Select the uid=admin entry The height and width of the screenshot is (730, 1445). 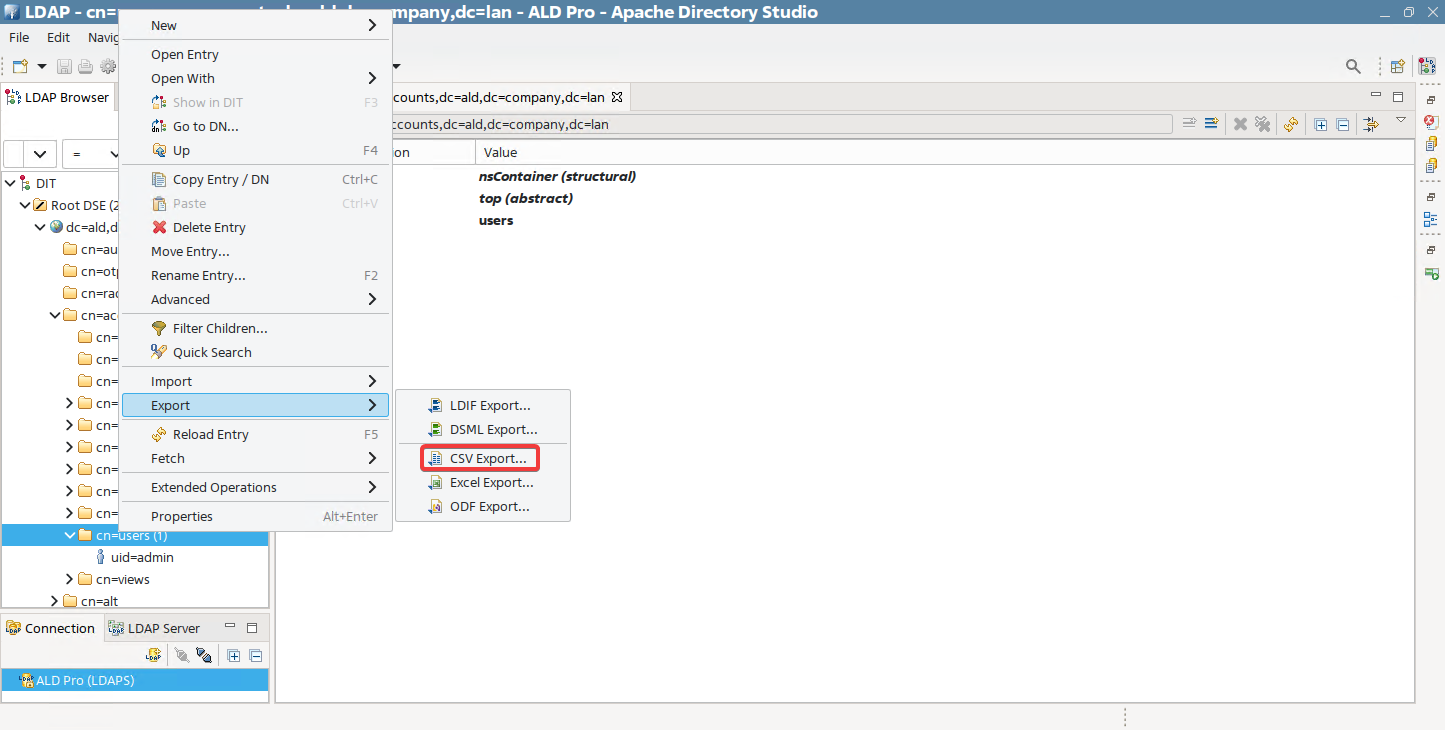pyautogui.click(x=142, y=557)
